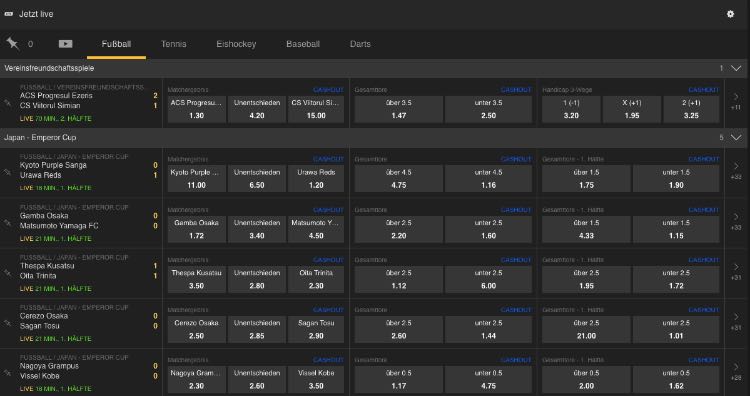Select first-half unter 0.5 at 1.62
The height and width of the screenshot is (396, 750).
point(676,379)
